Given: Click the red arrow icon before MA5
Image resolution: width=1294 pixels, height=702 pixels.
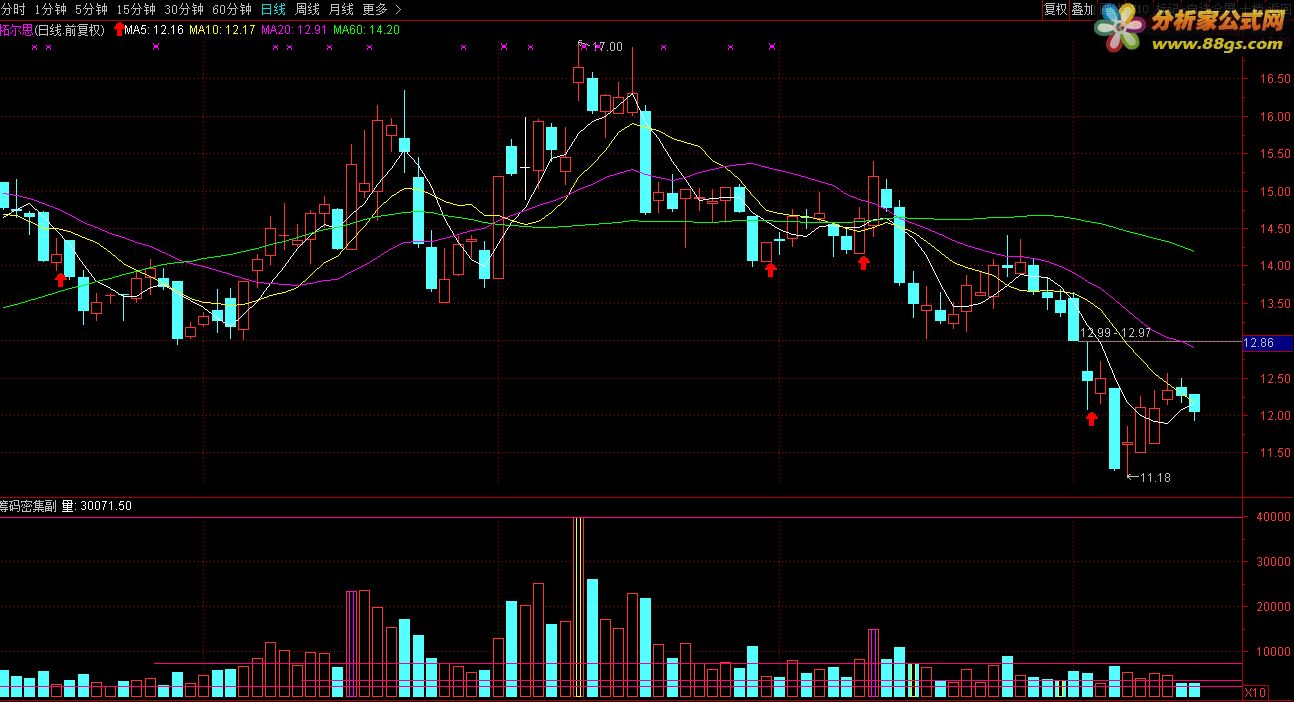Looking at the screenshot, I should (x=119, y=30).
